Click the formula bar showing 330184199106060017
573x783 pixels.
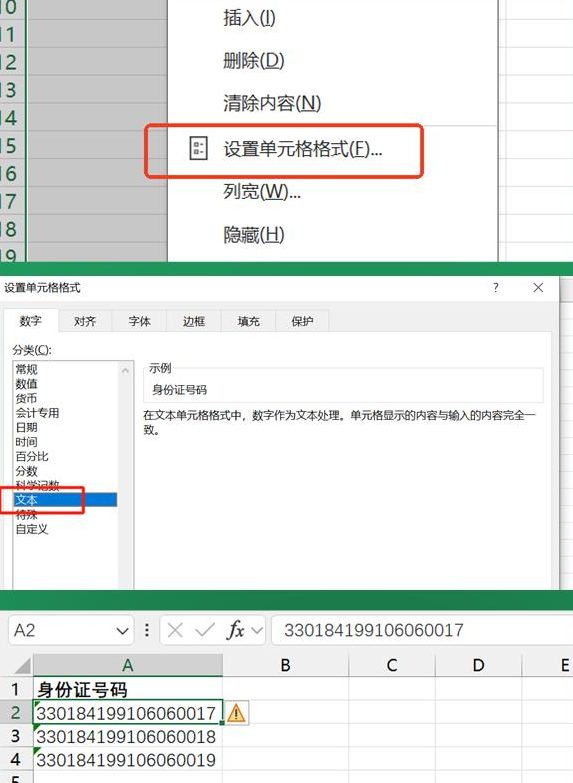(422, 630)
